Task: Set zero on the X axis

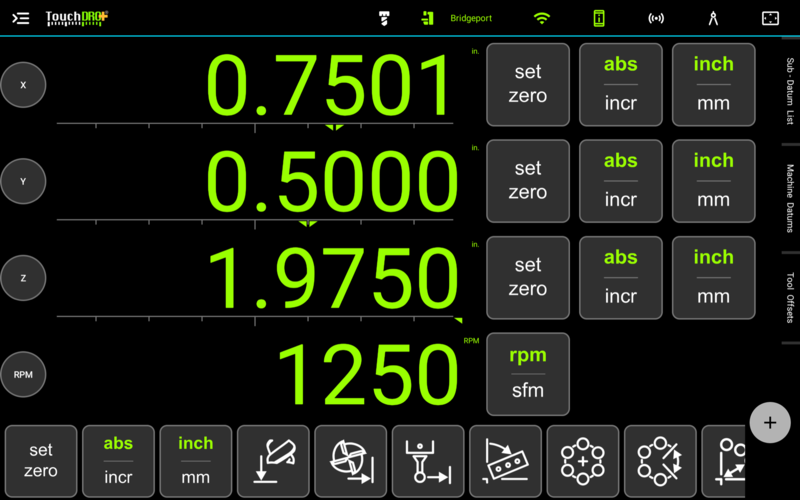Action: [528, 85]
